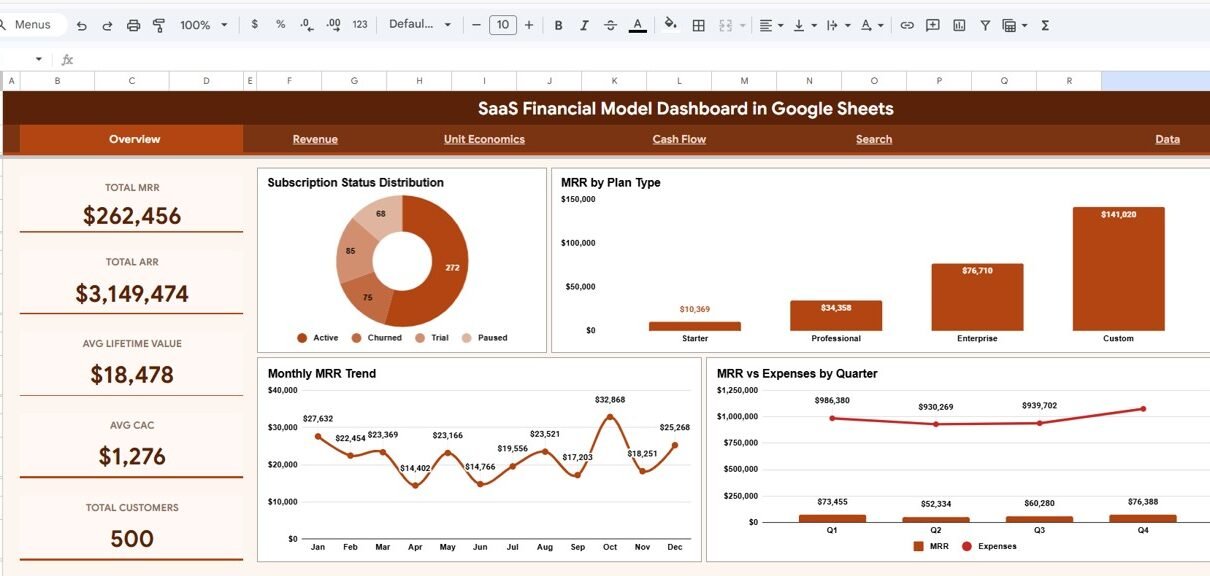Open the 100% zoom dropdown
Image resolution: width=1210 pixels, height=576 pixels.
[203, 25]
